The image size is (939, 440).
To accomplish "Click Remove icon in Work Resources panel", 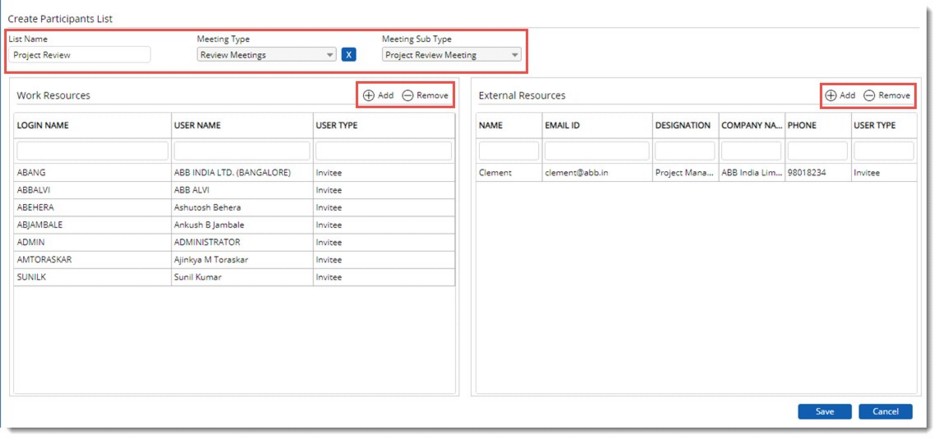I will click(x=408, y=96).
